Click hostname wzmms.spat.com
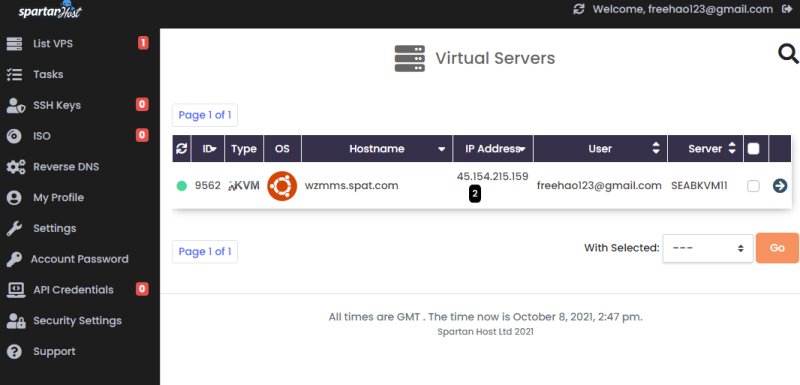This screenshot has width=800, height=385. [x=352, y=186]
